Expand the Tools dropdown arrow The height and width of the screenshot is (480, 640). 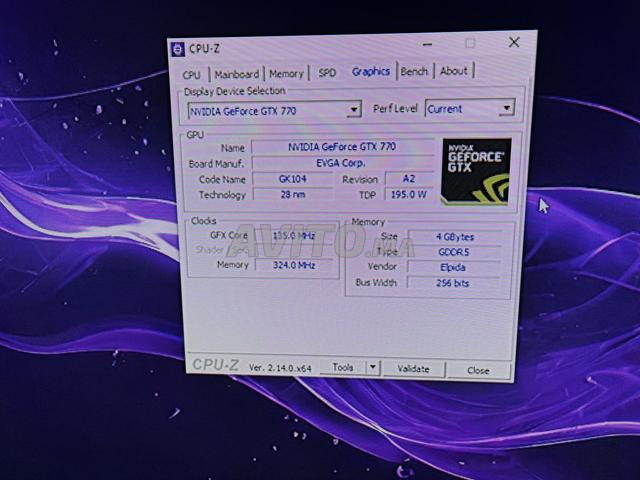373,367
